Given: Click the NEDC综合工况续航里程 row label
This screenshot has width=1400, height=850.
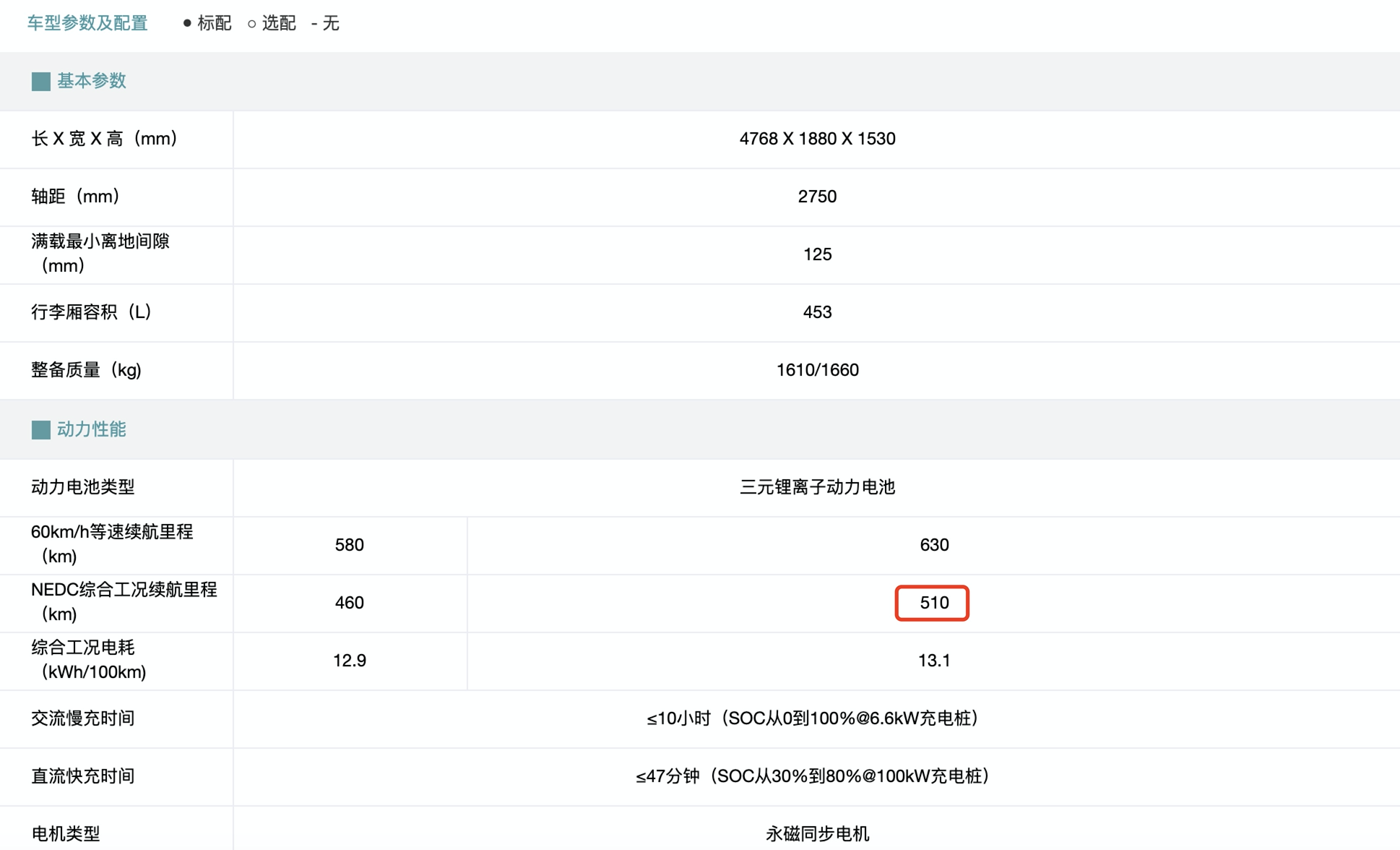Looking at the screenshot, I should 124,601.
